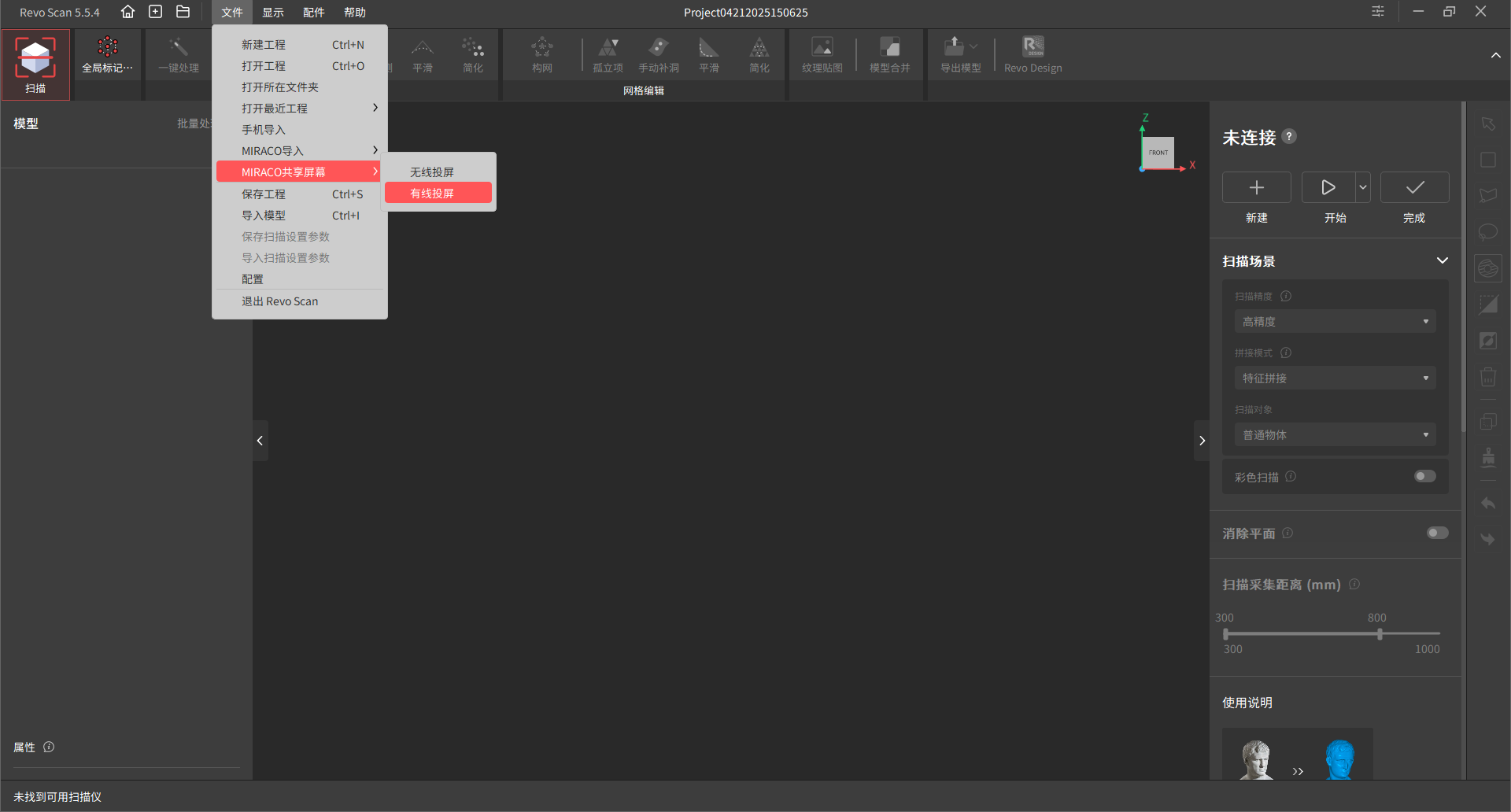The image size is (1511, 812).
Task: Go to home via the house icon
Action: coord(127,12)
